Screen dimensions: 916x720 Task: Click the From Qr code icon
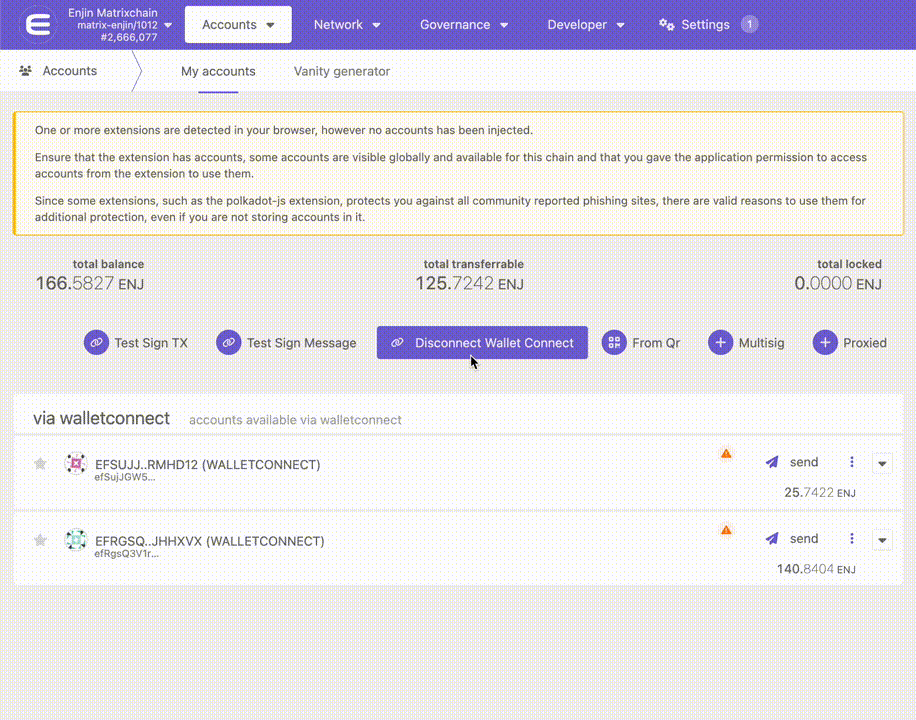coord(614,342)
